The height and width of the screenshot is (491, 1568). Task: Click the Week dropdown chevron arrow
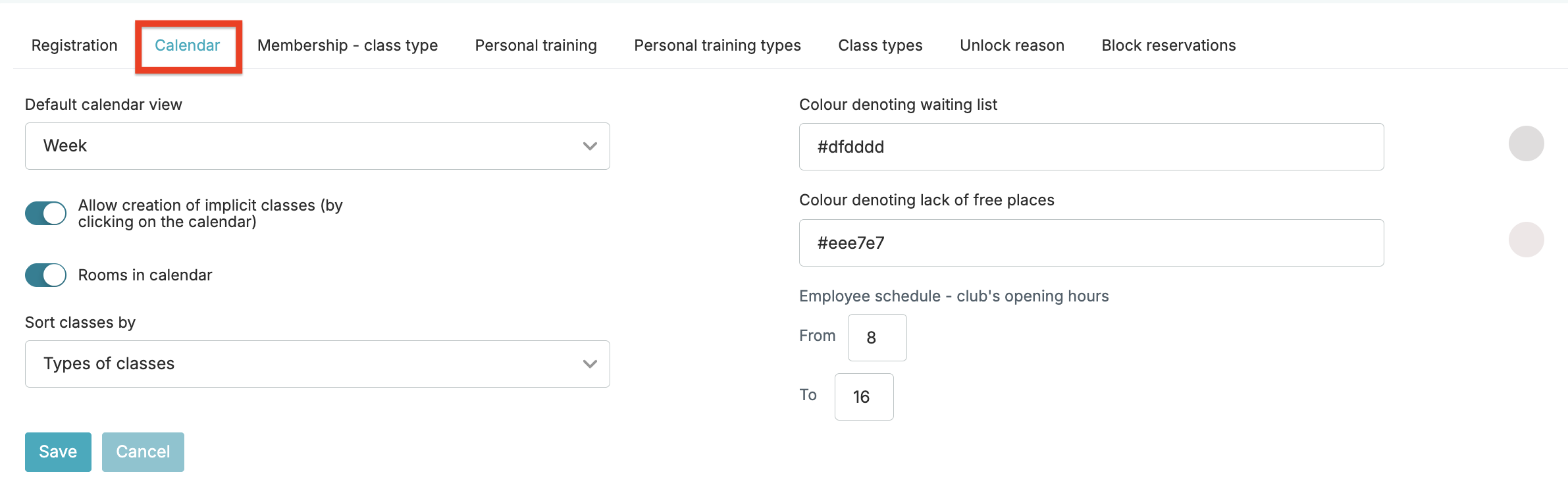pos(590,146)
